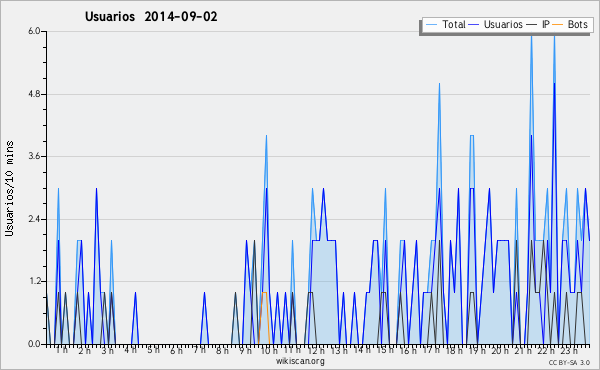600x370 pixels.
Task: Click the light blue Total legend line
Action: 432,25
